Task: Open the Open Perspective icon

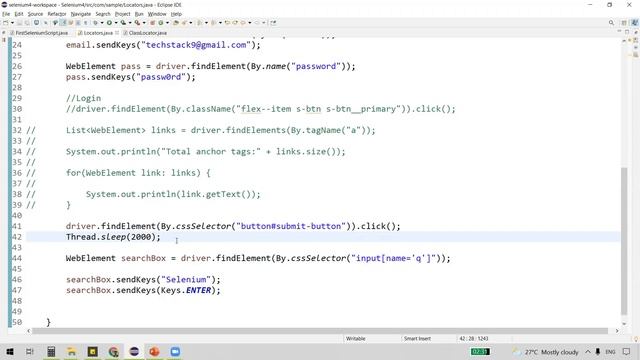Action: [x=624, y=23]
